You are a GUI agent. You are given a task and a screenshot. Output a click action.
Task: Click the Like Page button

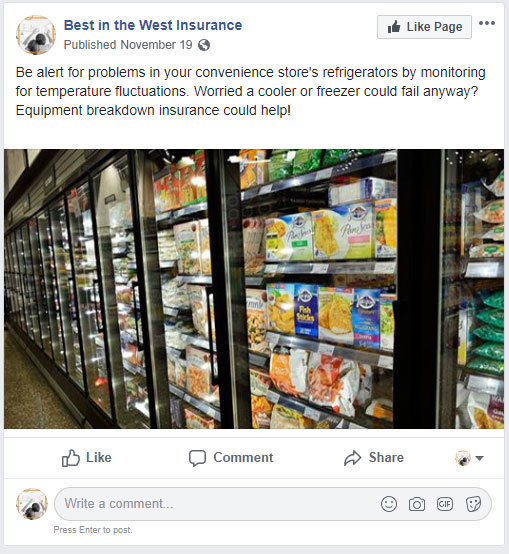point(424,27)
